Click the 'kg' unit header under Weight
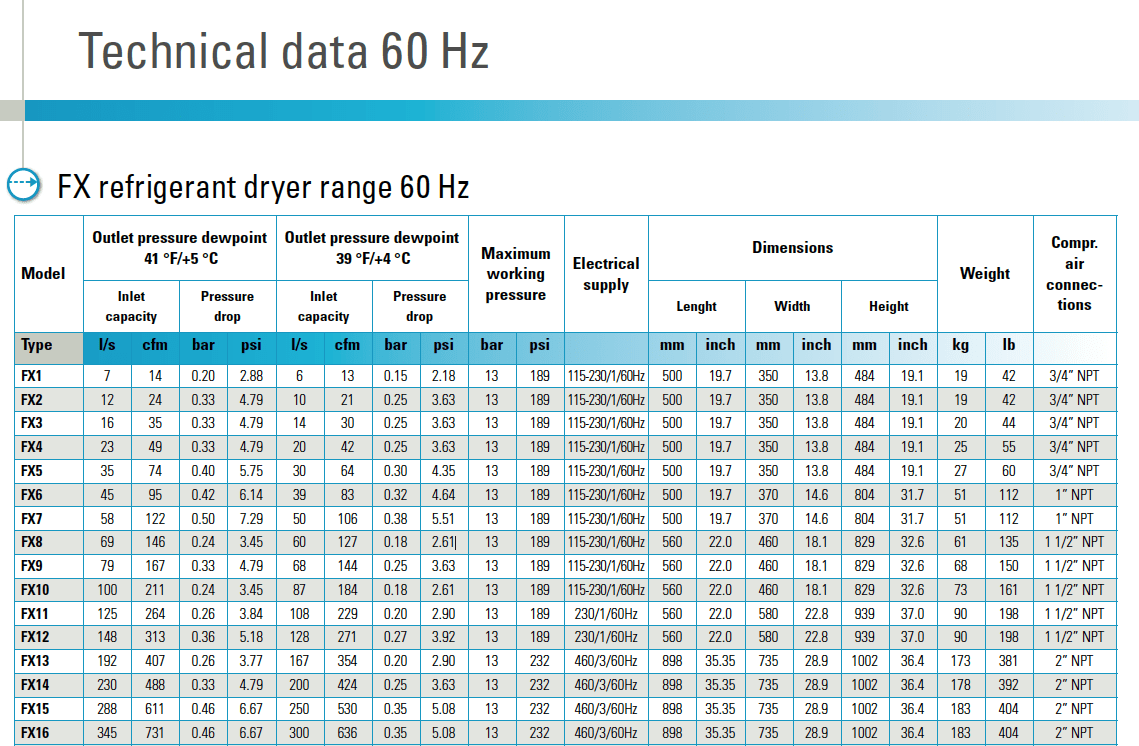 point(960,345)
